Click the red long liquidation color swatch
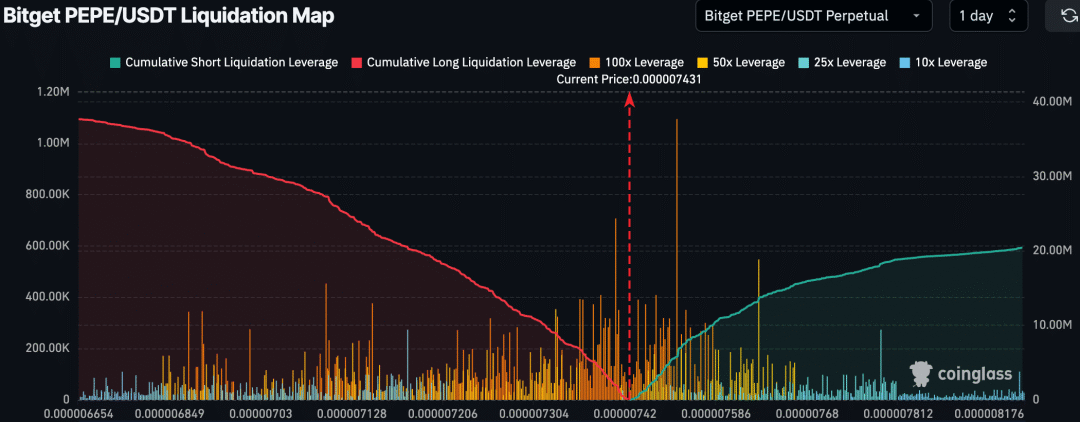Screen dimensions: 1080x422 click(357, 63)
